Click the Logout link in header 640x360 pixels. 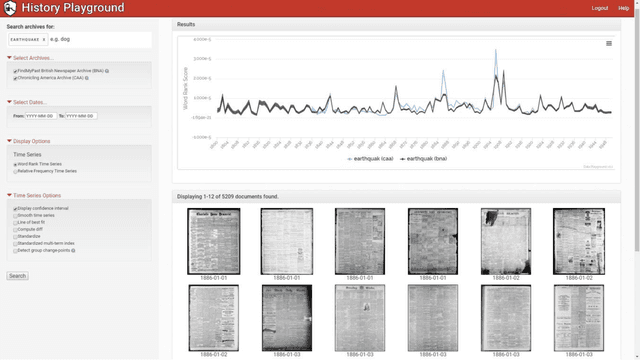click(x=600, y=8)
